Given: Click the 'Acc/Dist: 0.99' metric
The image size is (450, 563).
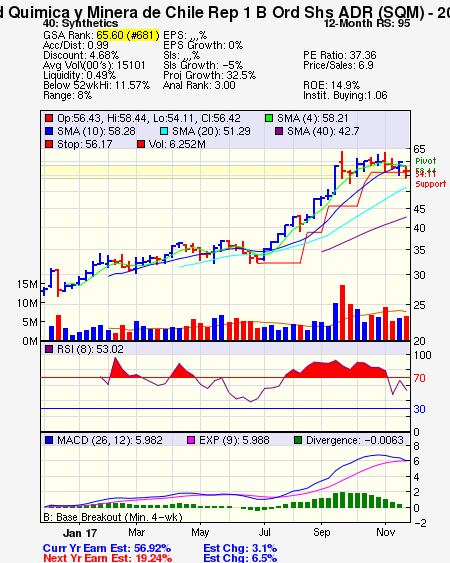Looking at the screenshot, I should coord(75,45).
